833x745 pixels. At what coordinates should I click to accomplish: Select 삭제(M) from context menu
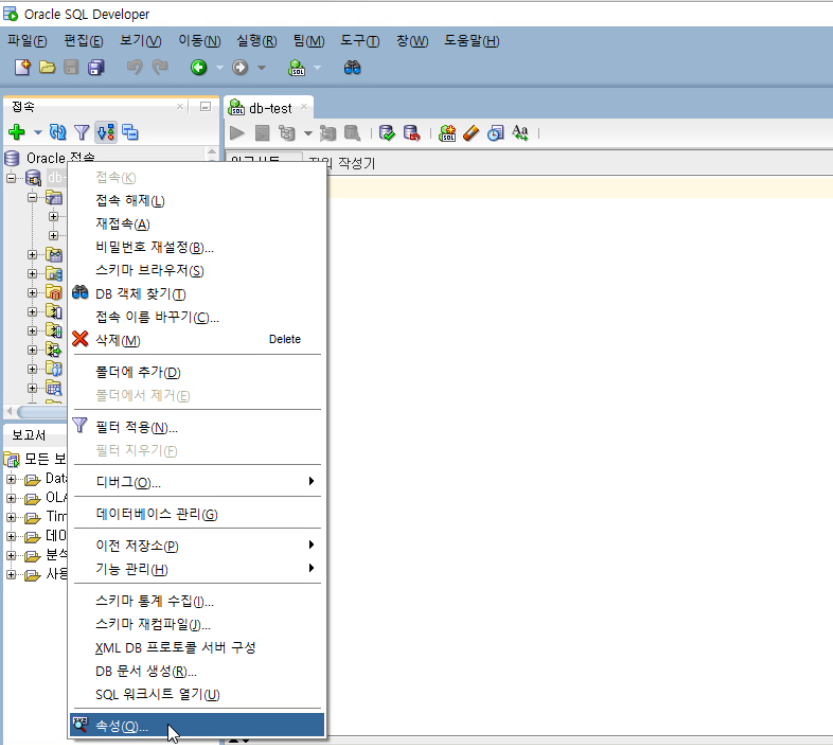tap(197, 340)
